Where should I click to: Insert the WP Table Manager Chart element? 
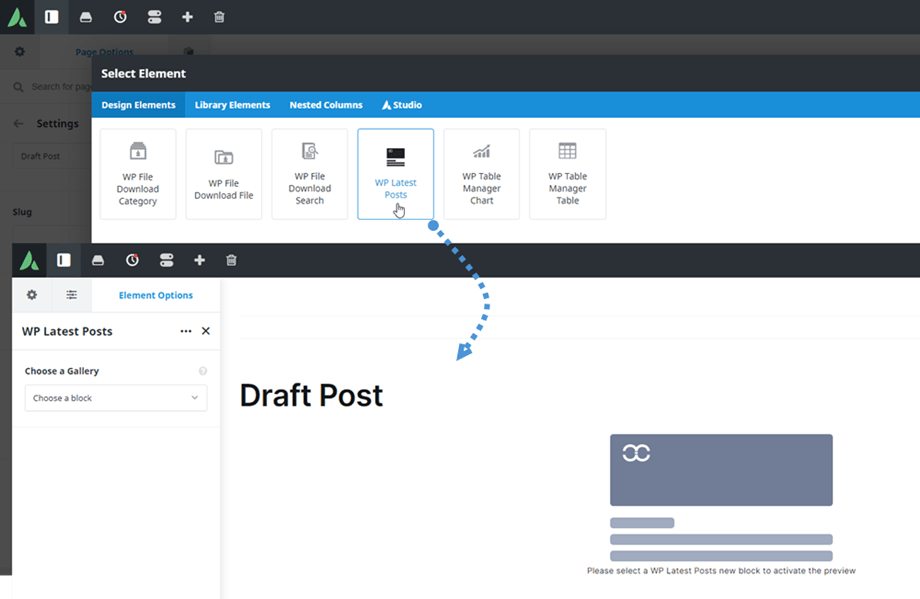pos(481,173)
